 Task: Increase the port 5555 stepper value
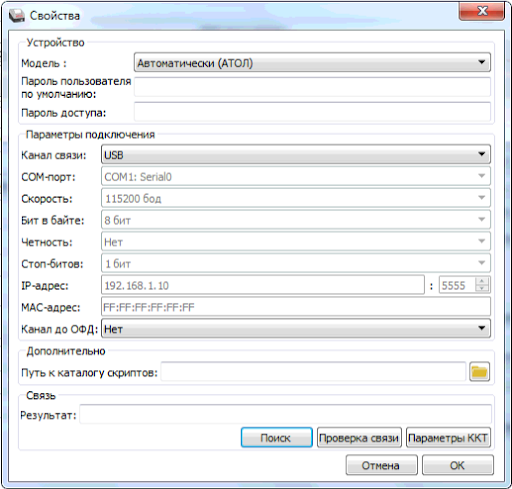tap(482, 281)
